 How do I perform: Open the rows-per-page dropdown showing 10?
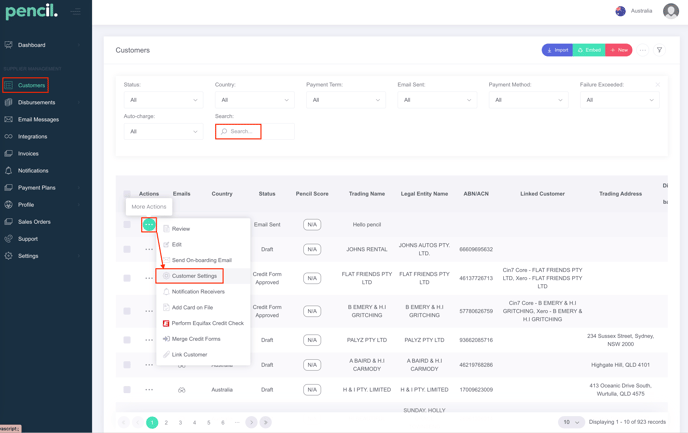(570, 422)
